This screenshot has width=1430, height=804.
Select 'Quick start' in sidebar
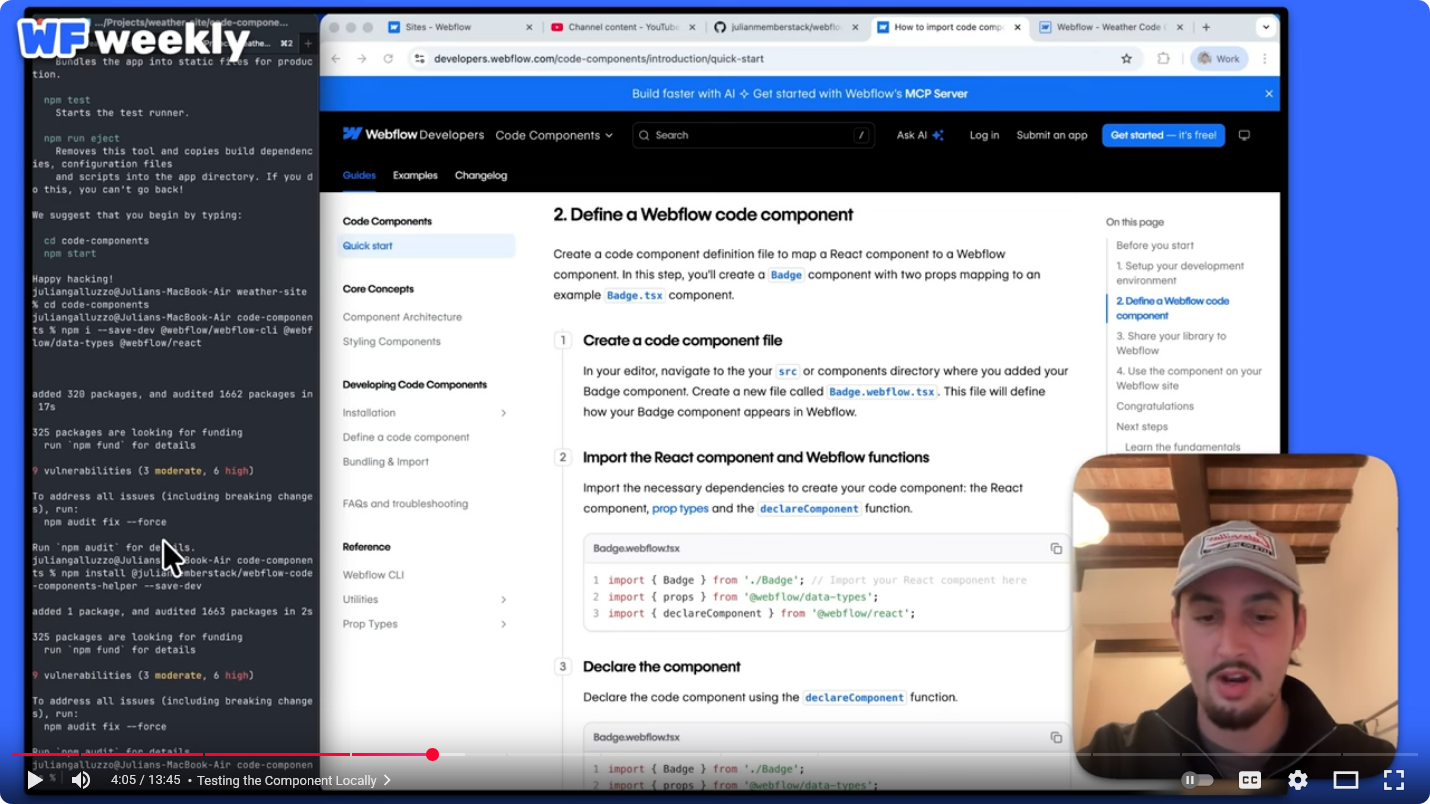(427, 246)
